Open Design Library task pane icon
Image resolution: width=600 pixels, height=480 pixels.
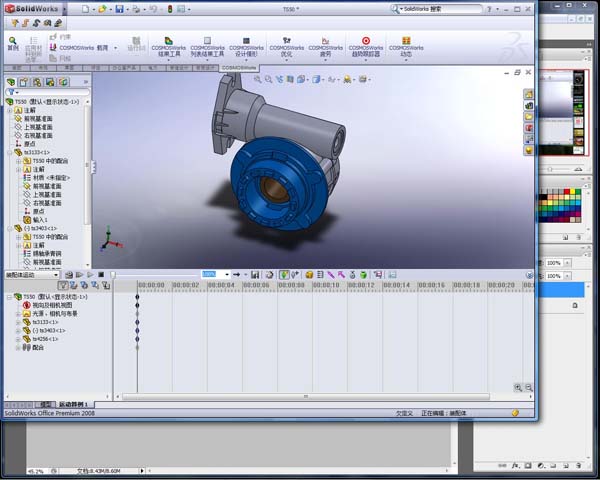coord(528,105)
